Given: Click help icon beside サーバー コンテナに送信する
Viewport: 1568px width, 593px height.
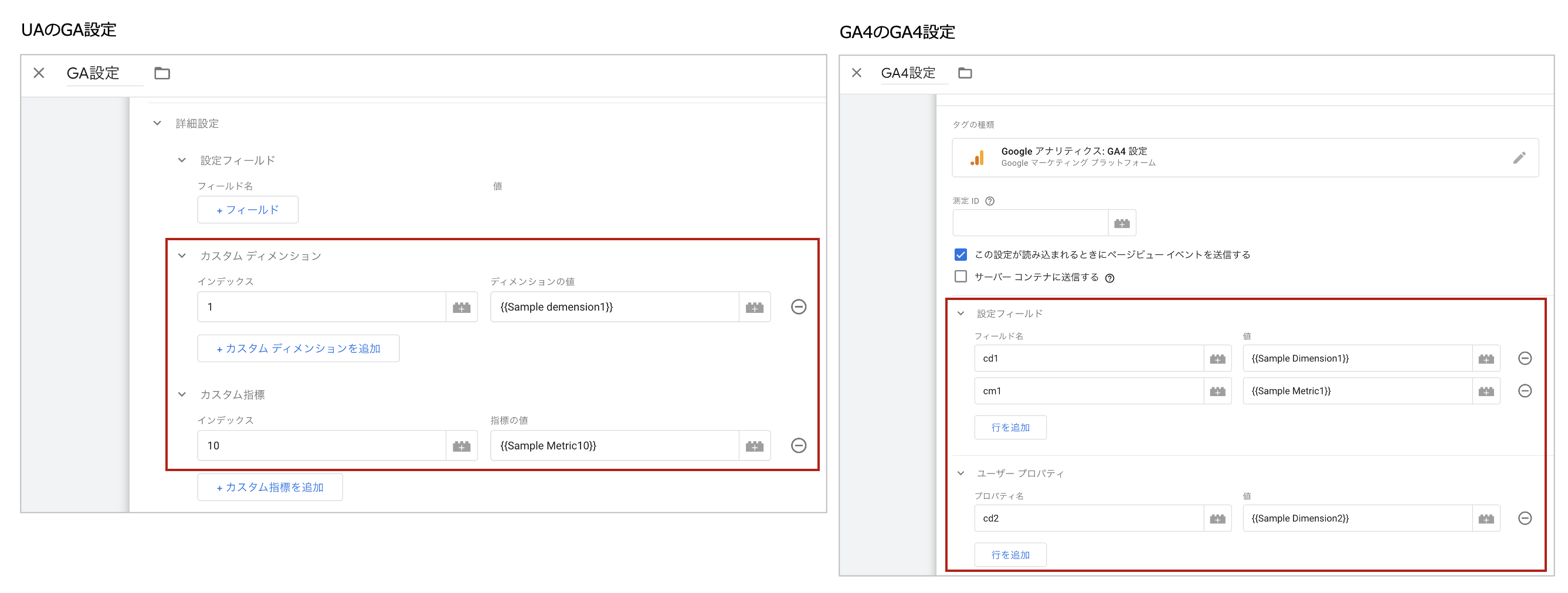Looking at the screenshot, I should (x=1109, y=278).
